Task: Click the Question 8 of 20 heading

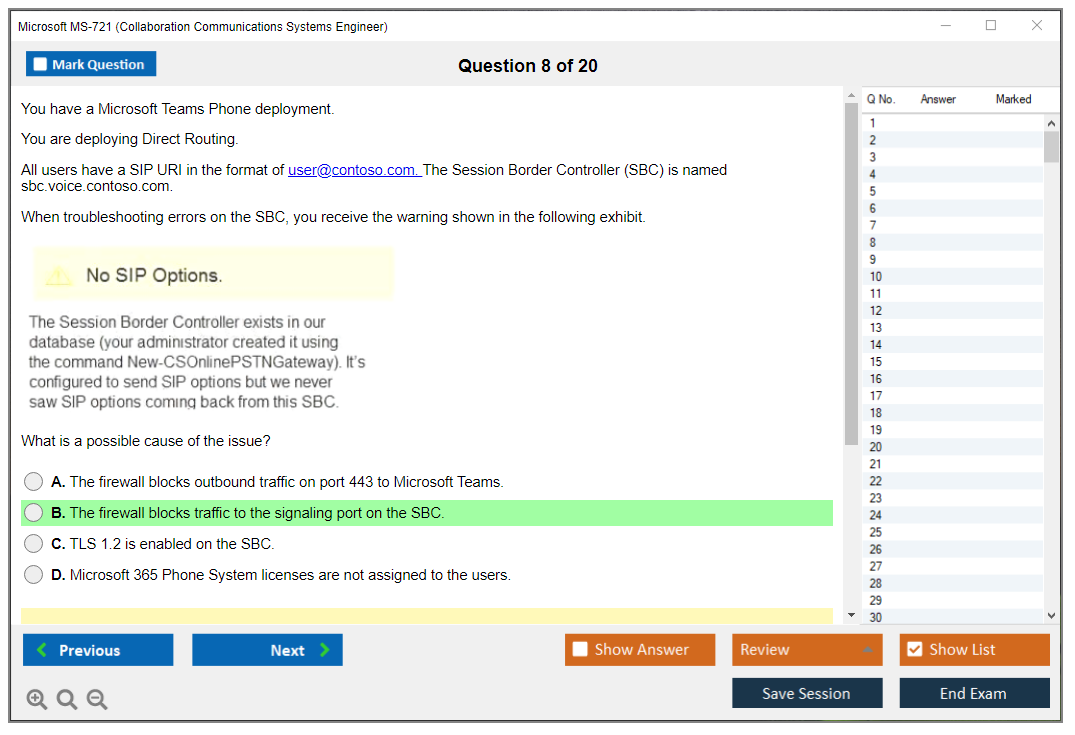Action: coord(528,65)
